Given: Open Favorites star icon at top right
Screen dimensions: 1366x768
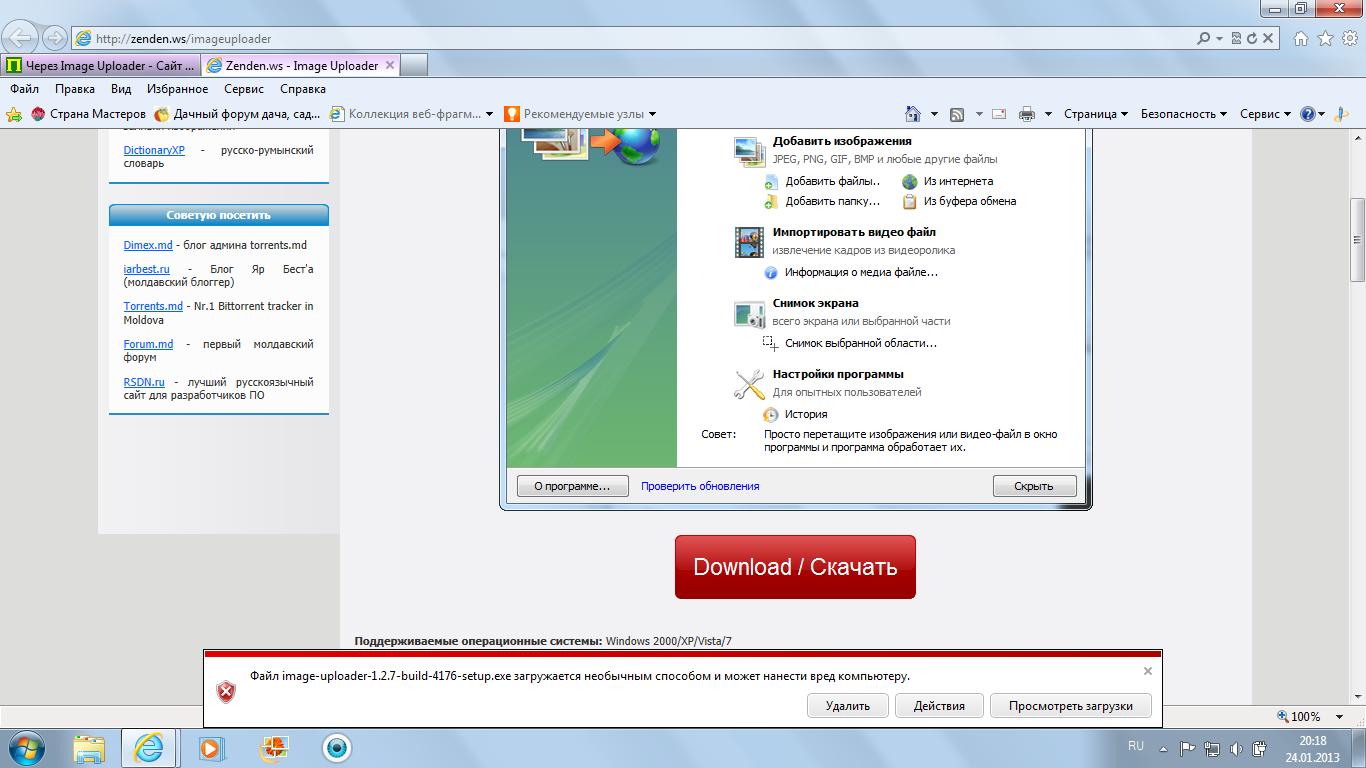Looking at the screenshot, I should tap(1325, 38).
